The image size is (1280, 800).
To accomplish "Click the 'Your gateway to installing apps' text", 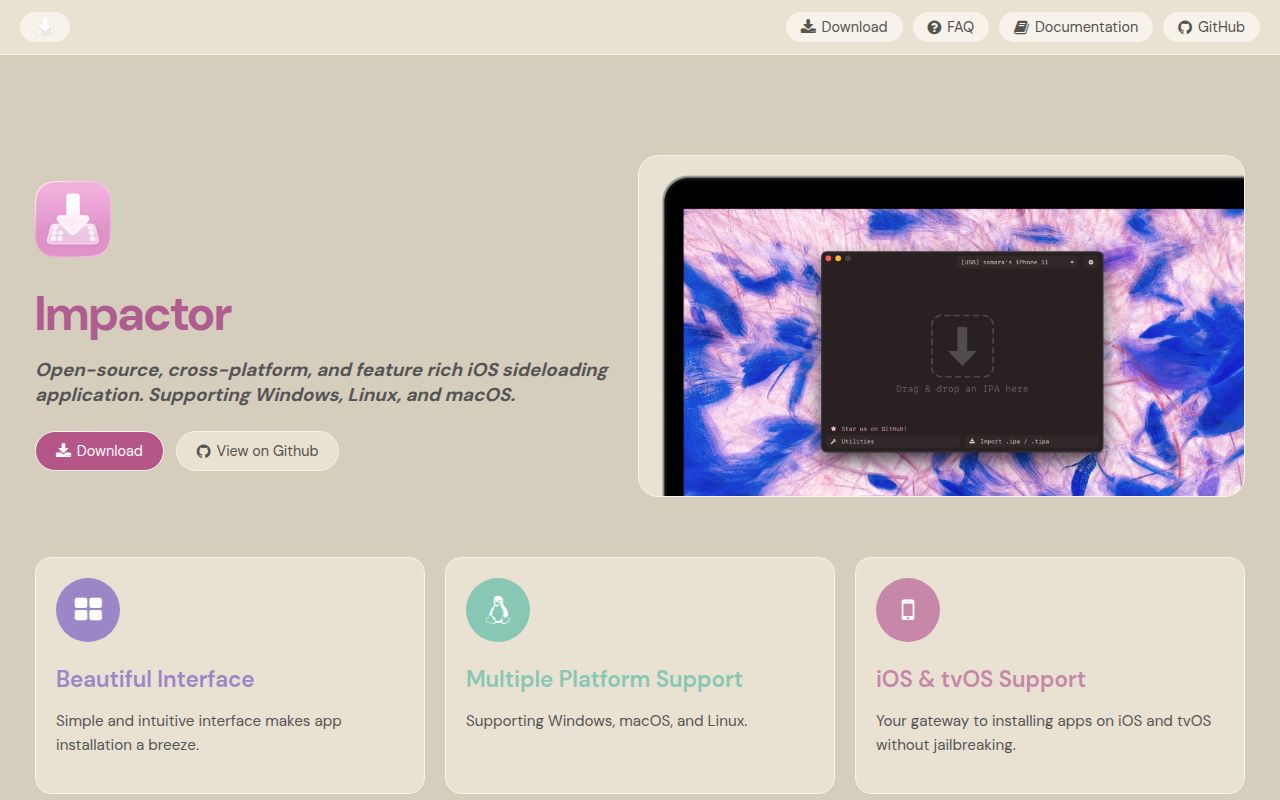I will pos(1043,732).
